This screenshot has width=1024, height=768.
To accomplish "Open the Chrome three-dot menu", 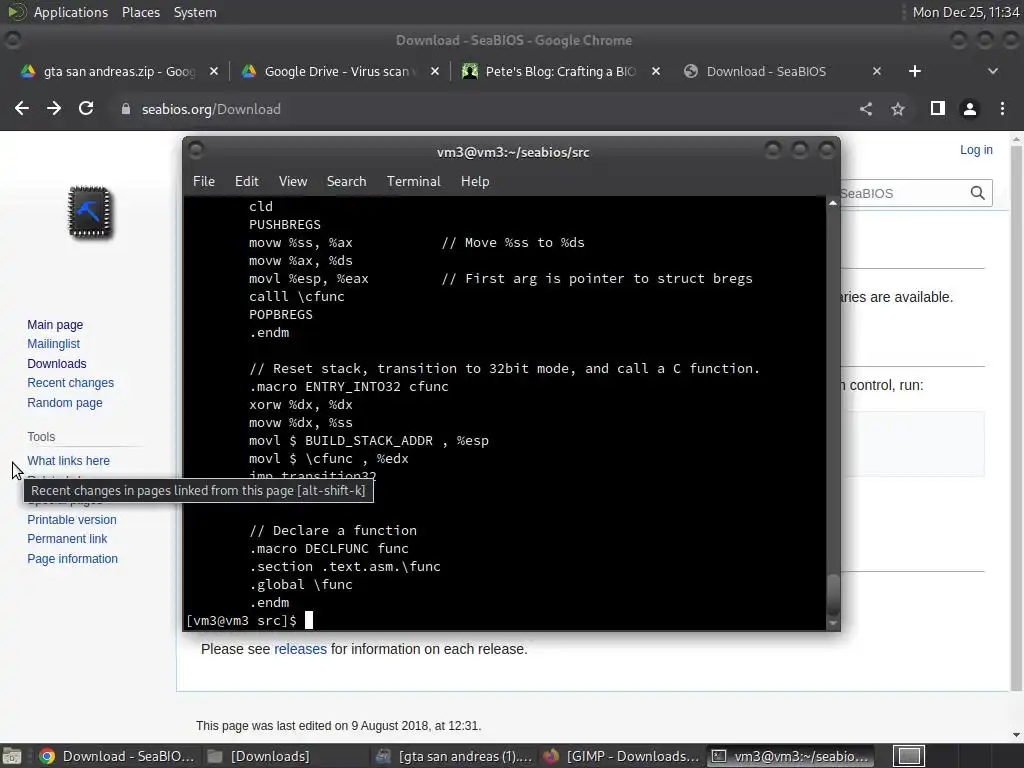I will pos(1002,109).
